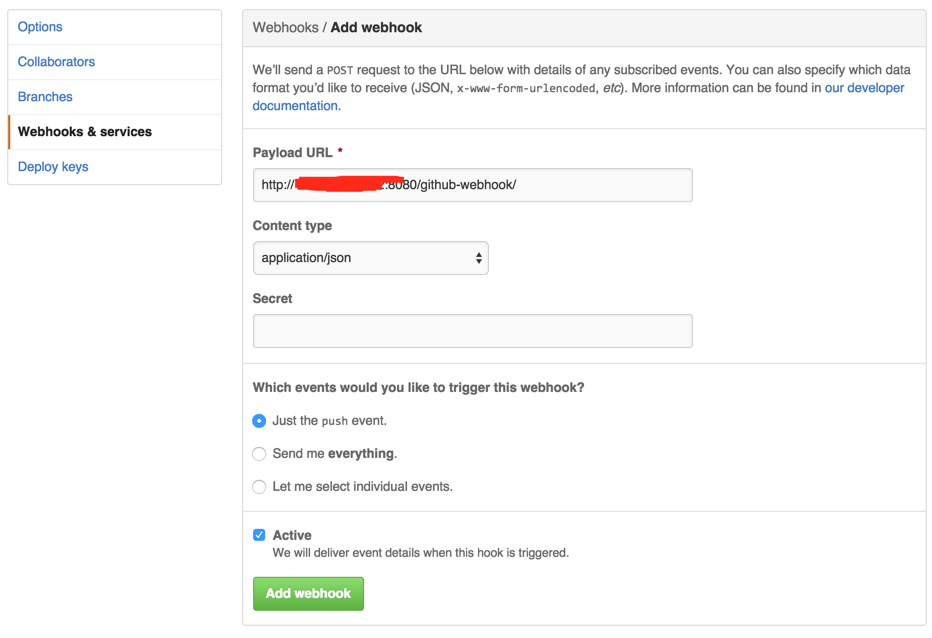Open the Deploy keys page
This screenshot has height=638, width=932.
click(x=53, y=166)
